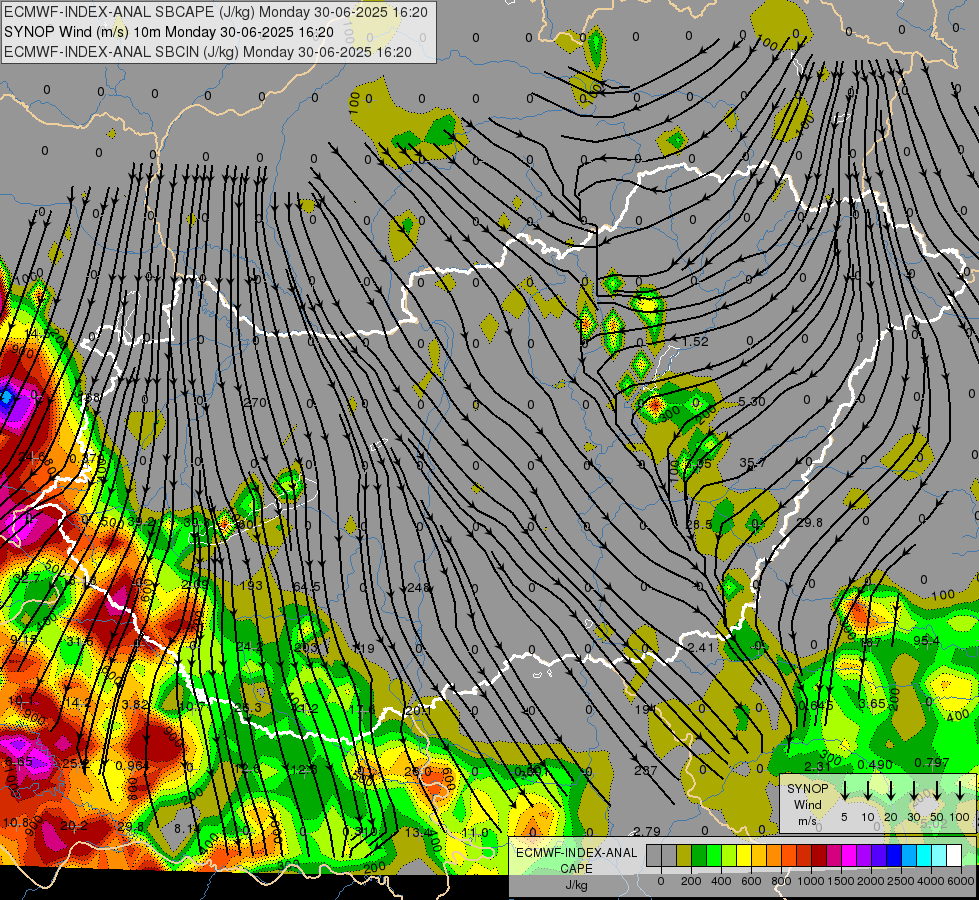
Task: Click the wind arrow above the 30 m/s label
Action: pos(914,789)
